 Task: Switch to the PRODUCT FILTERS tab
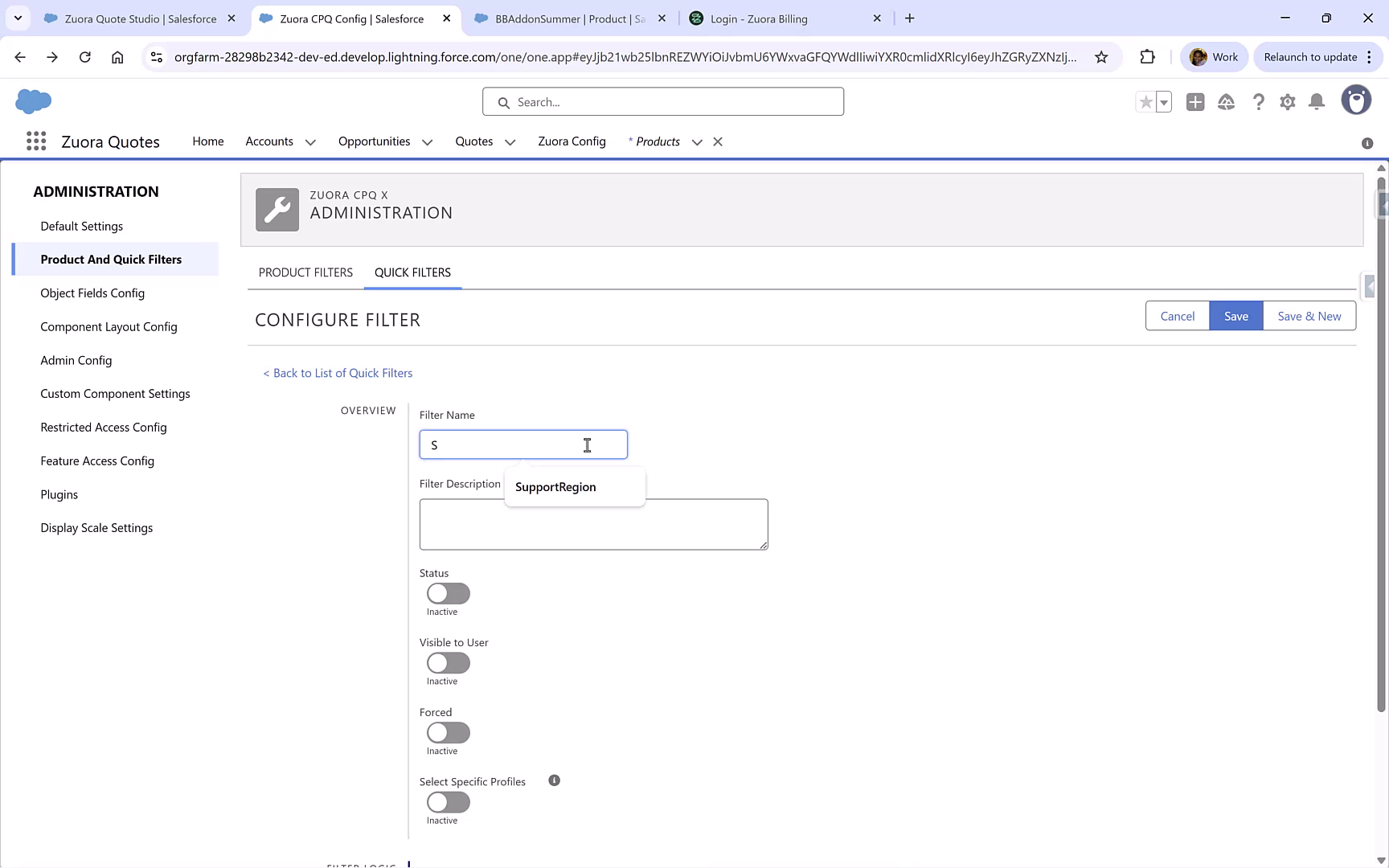click(x=305, y=272)
